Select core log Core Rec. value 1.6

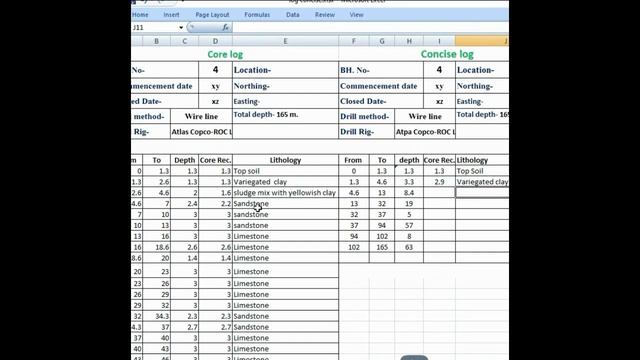216,193
